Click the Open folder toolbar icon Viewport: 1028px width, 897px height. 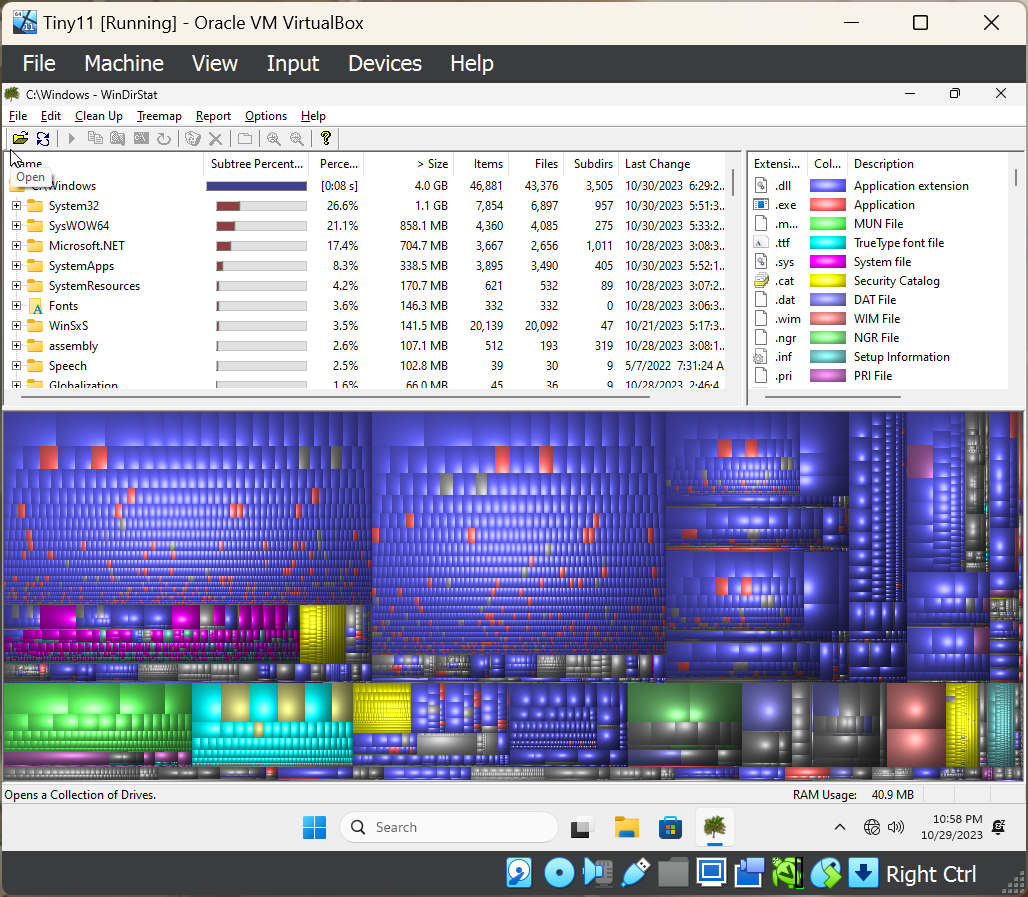pyautogui.click(x=20, y=138)
